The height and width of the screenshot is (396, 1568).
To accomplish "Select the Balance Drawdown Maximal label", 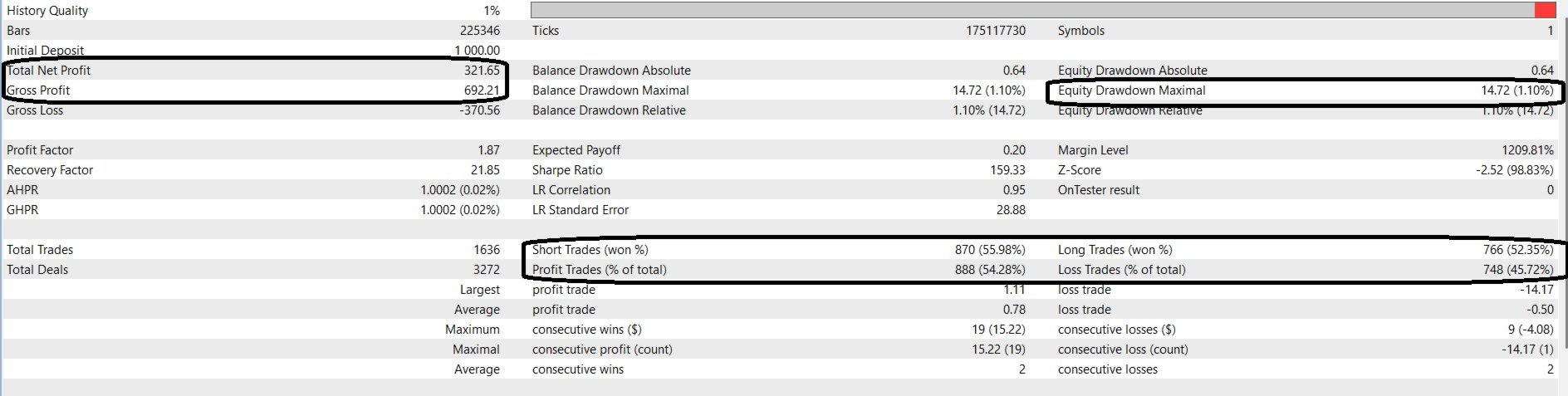I will click(x=610, y=90).
